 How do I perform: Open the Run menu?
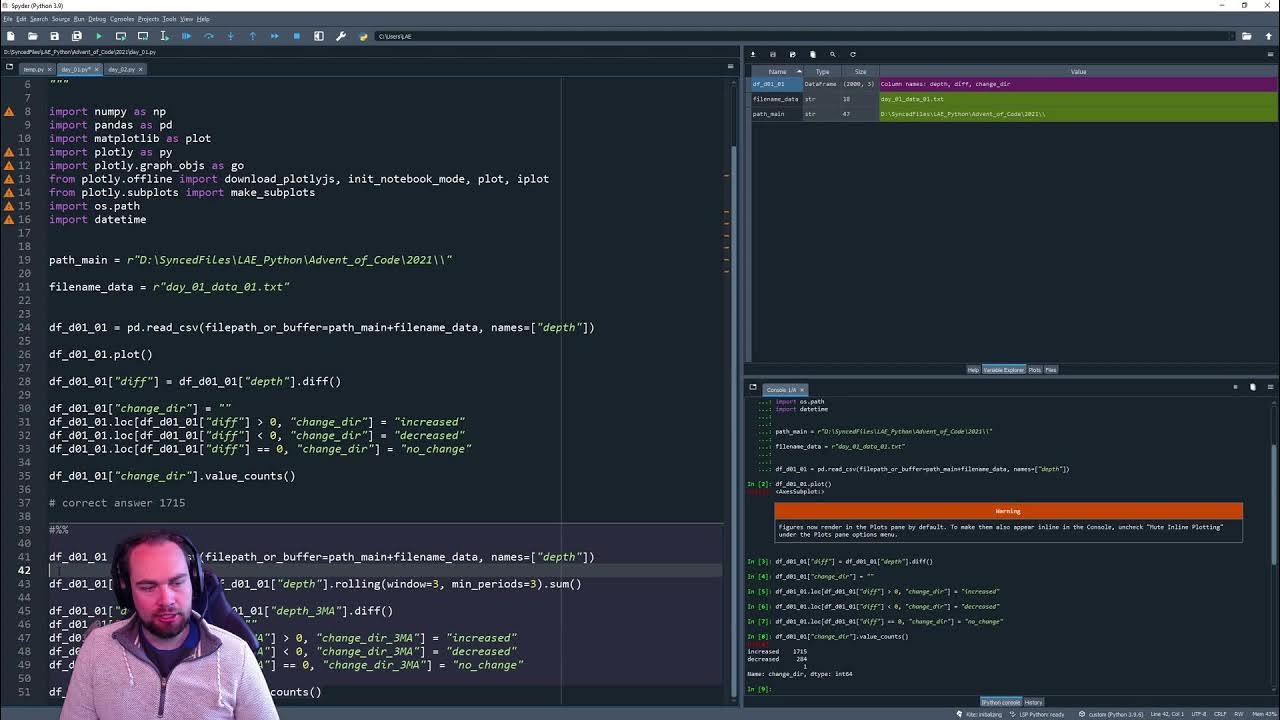[x=79, y=19]
